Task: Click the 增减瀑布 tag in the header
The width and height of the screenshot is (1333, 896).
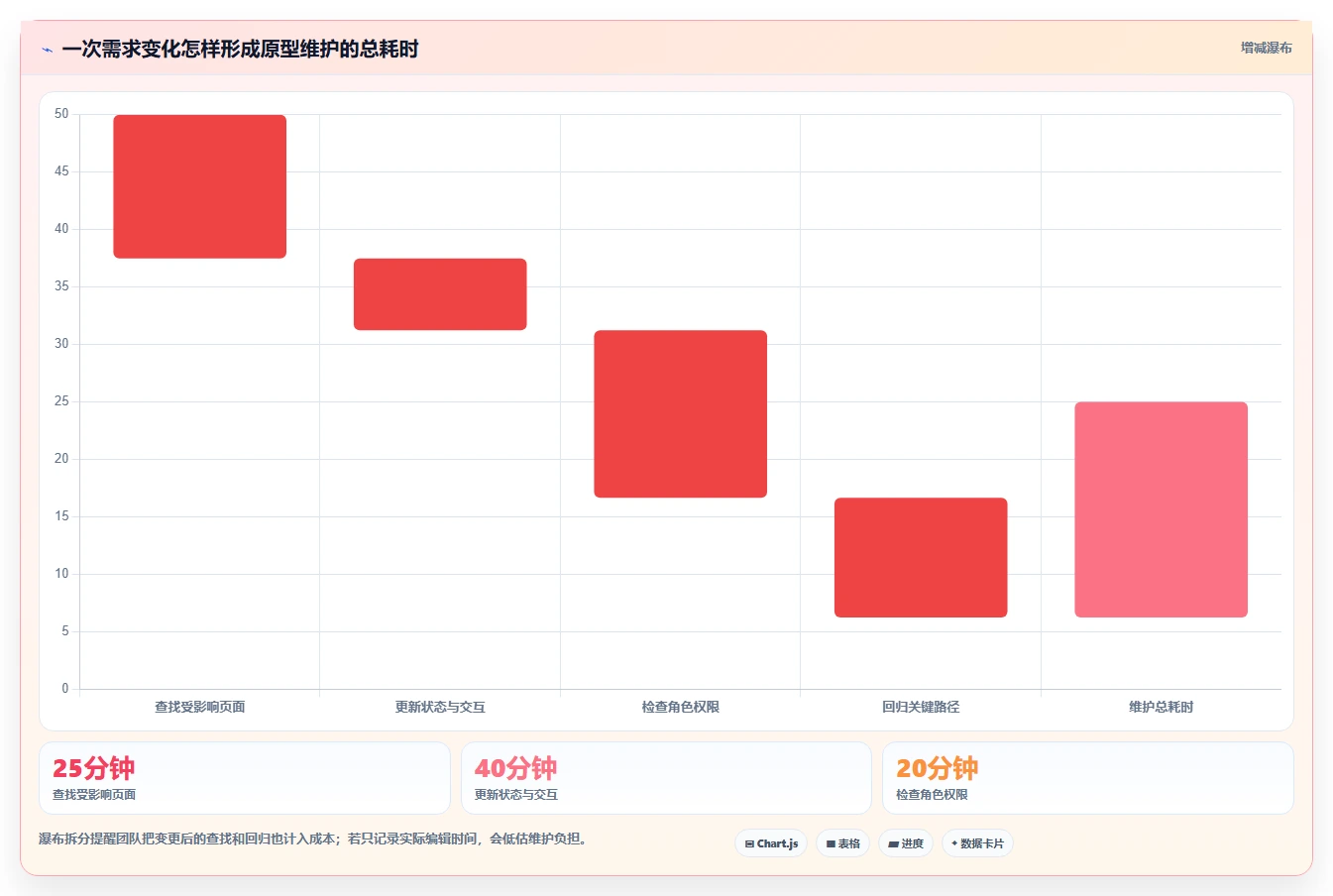Action: pos(1267,48)
